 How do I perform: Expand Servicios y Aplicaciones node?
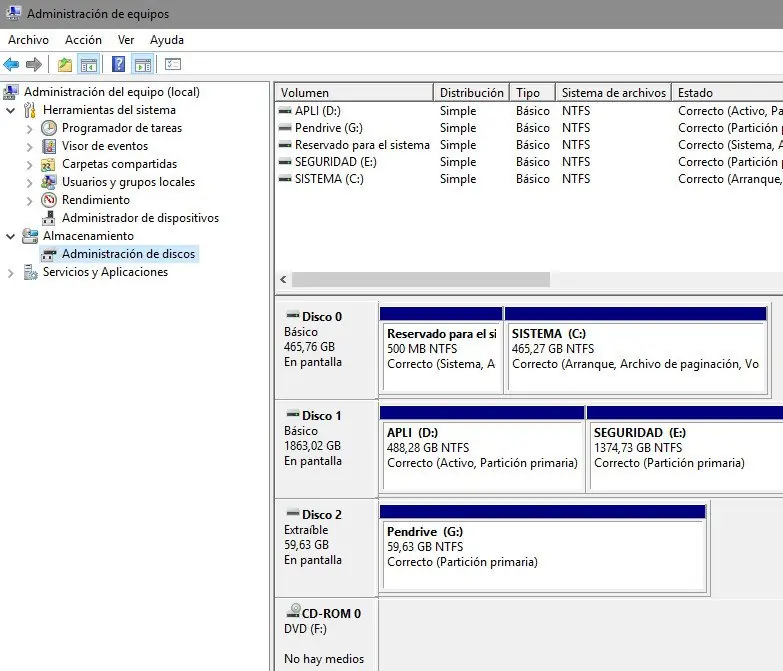click(x=10, y=273)
